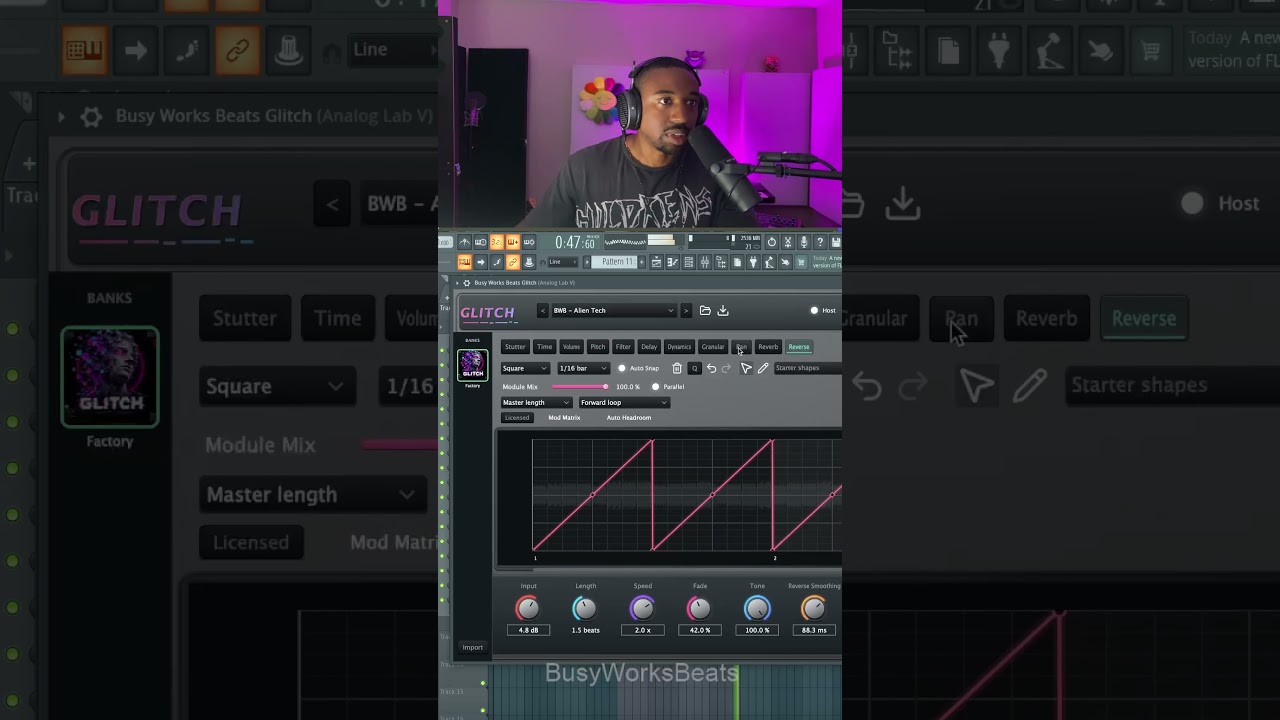Switch to the Reverb module tab
This screenshot has height=720, width=1280.
pyautogui.click(x=768, y=347)
